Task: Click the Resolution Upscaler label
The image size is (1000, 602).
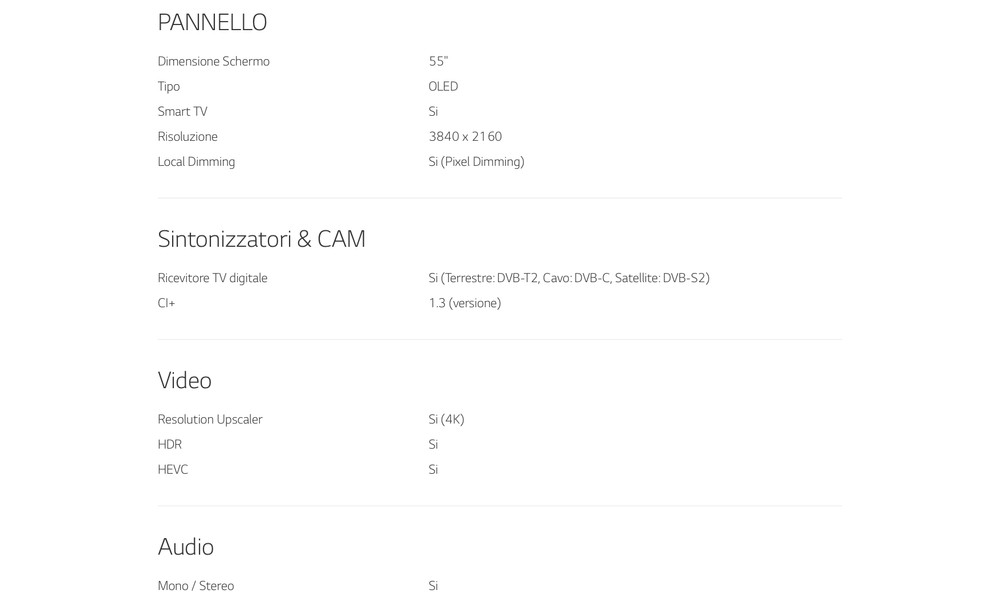Action: pos(210,419)
